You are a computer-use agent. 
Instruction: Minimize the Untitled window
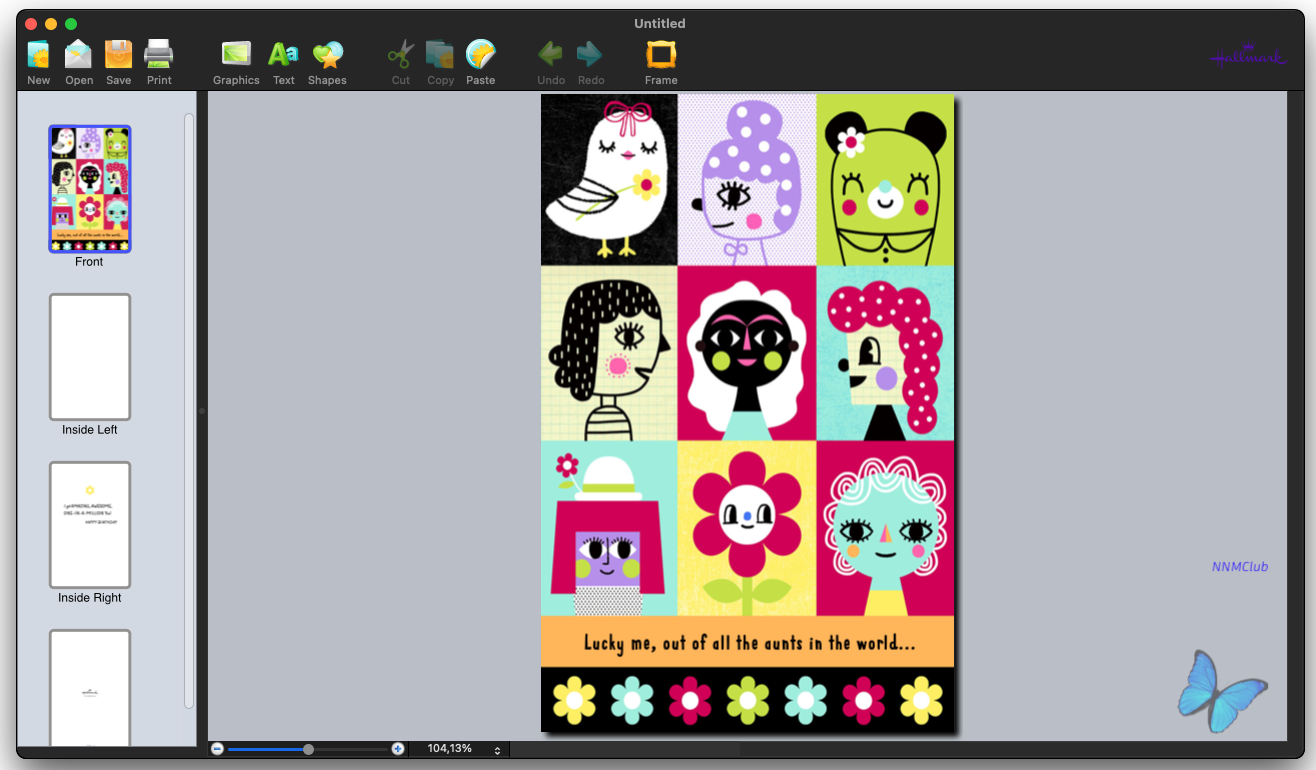coord(51,23)
